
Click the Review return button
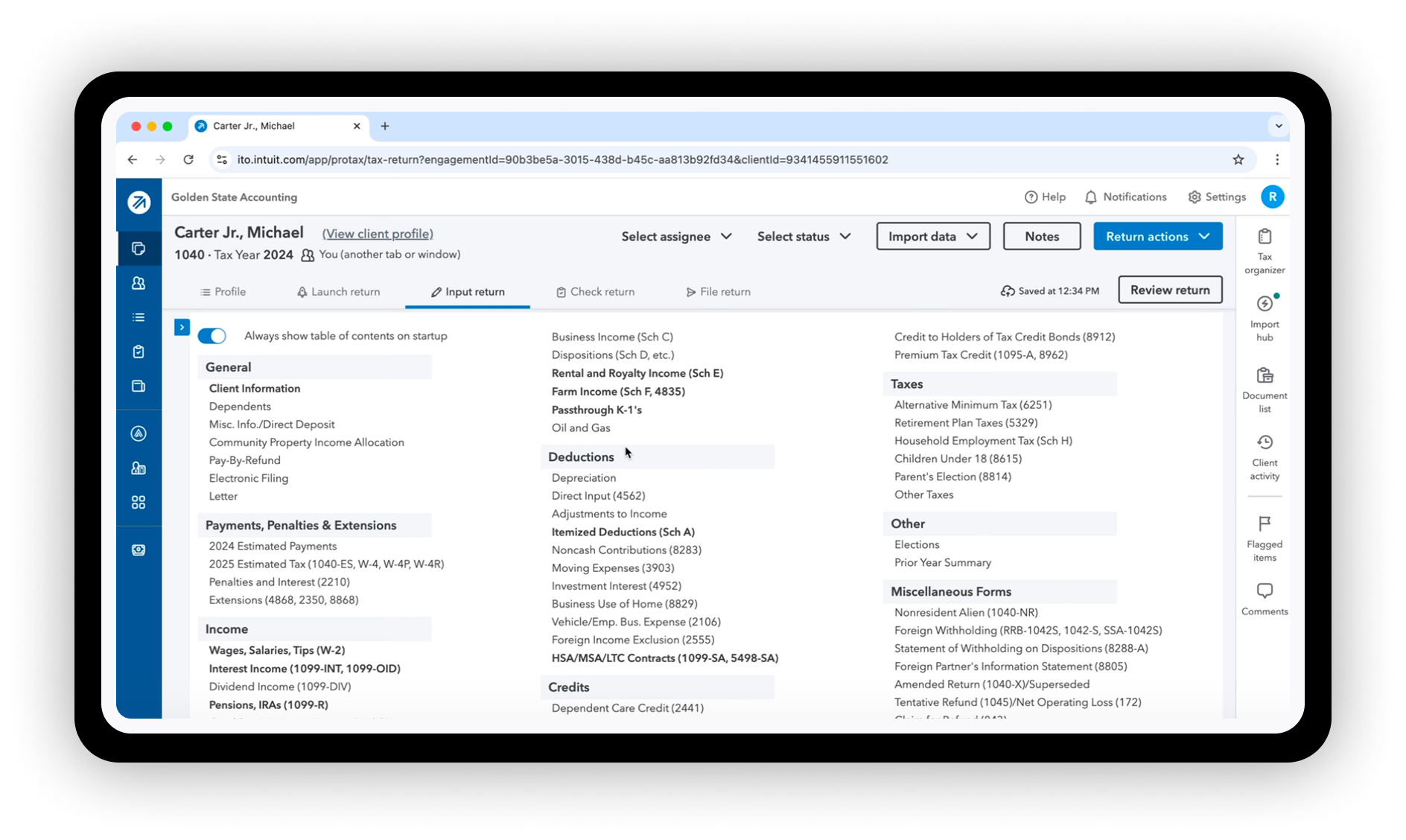[x=1170, y=290]
